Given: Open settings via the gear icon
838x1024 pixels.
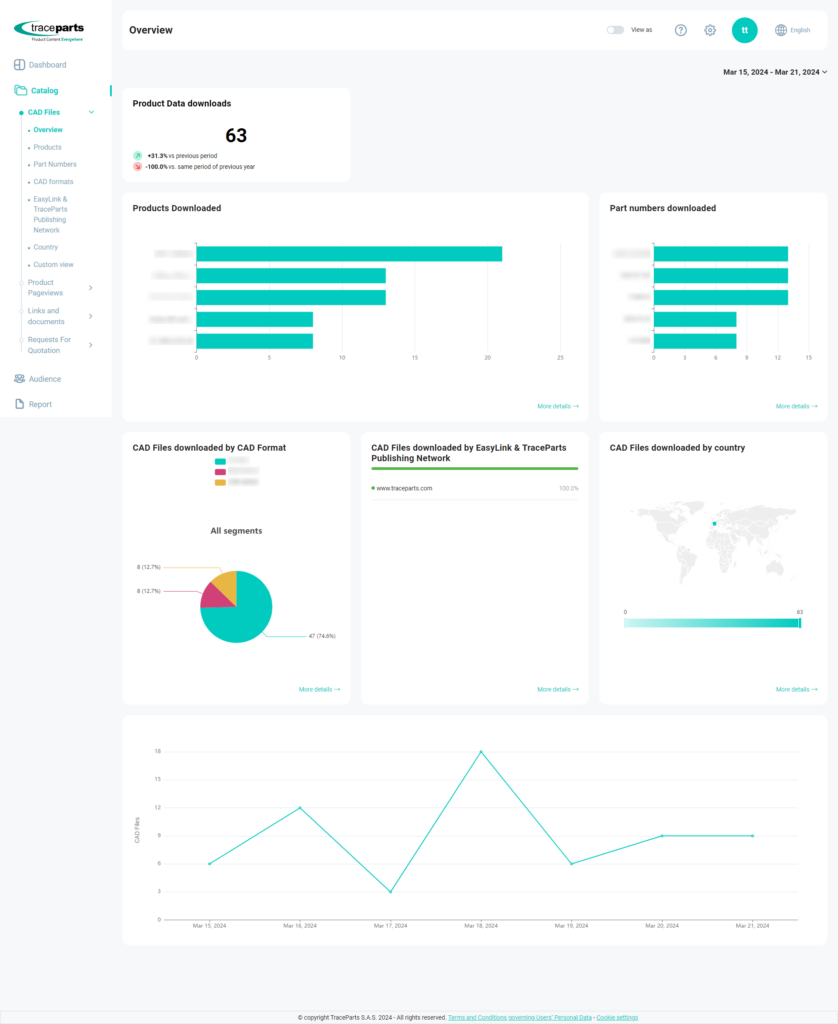Looking at the screenshot, I should 710,30.
